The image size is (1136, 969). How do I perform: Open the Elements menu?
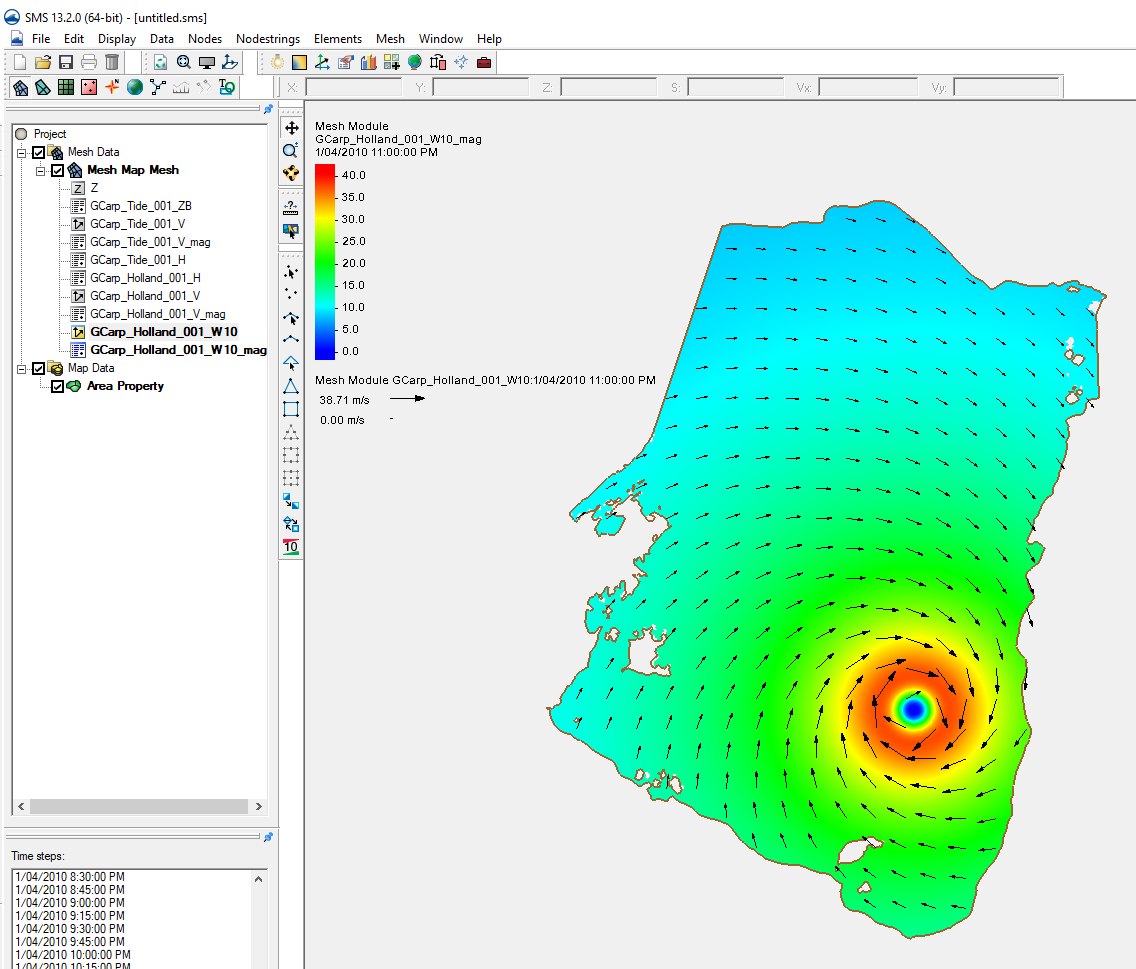[x=337, y=39]
